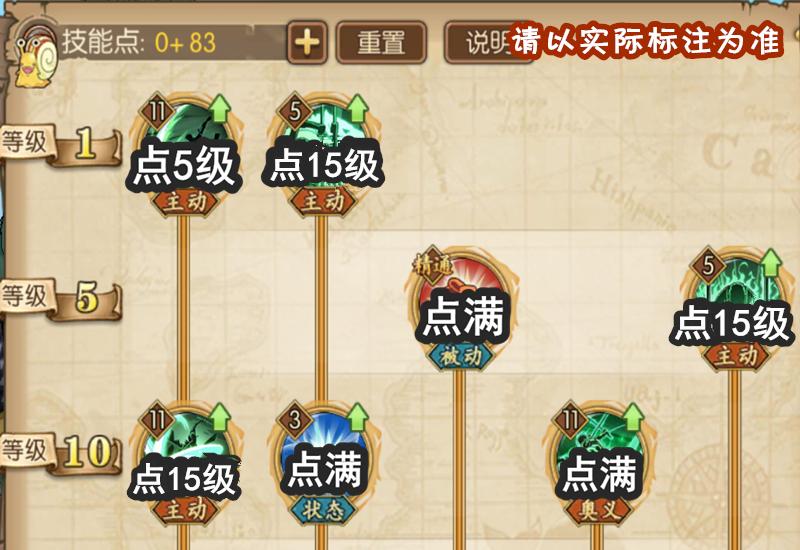Select the level 1 skill marked 点5级

tap(185, 155)
